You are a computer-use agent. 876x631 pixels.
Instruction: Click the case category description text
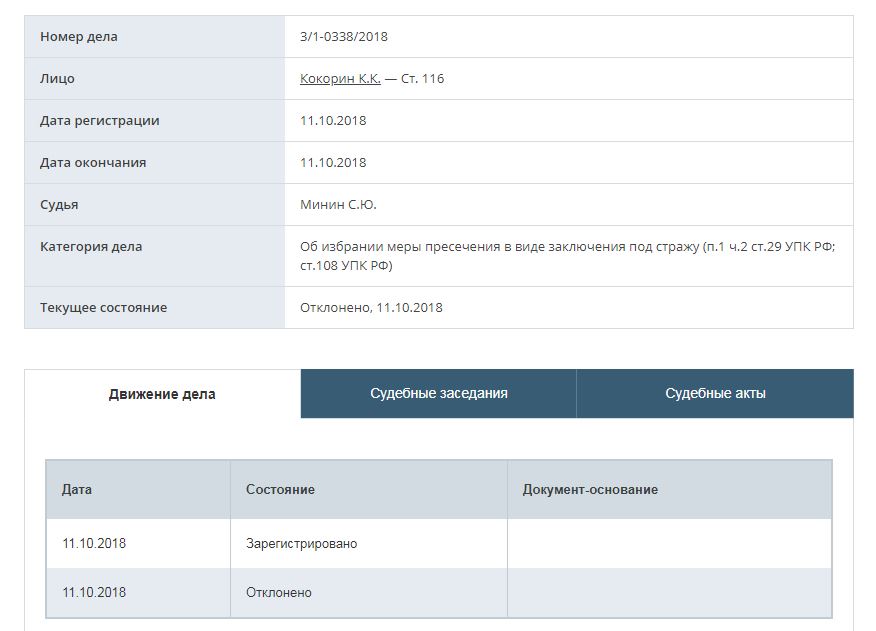coord(566,256)
